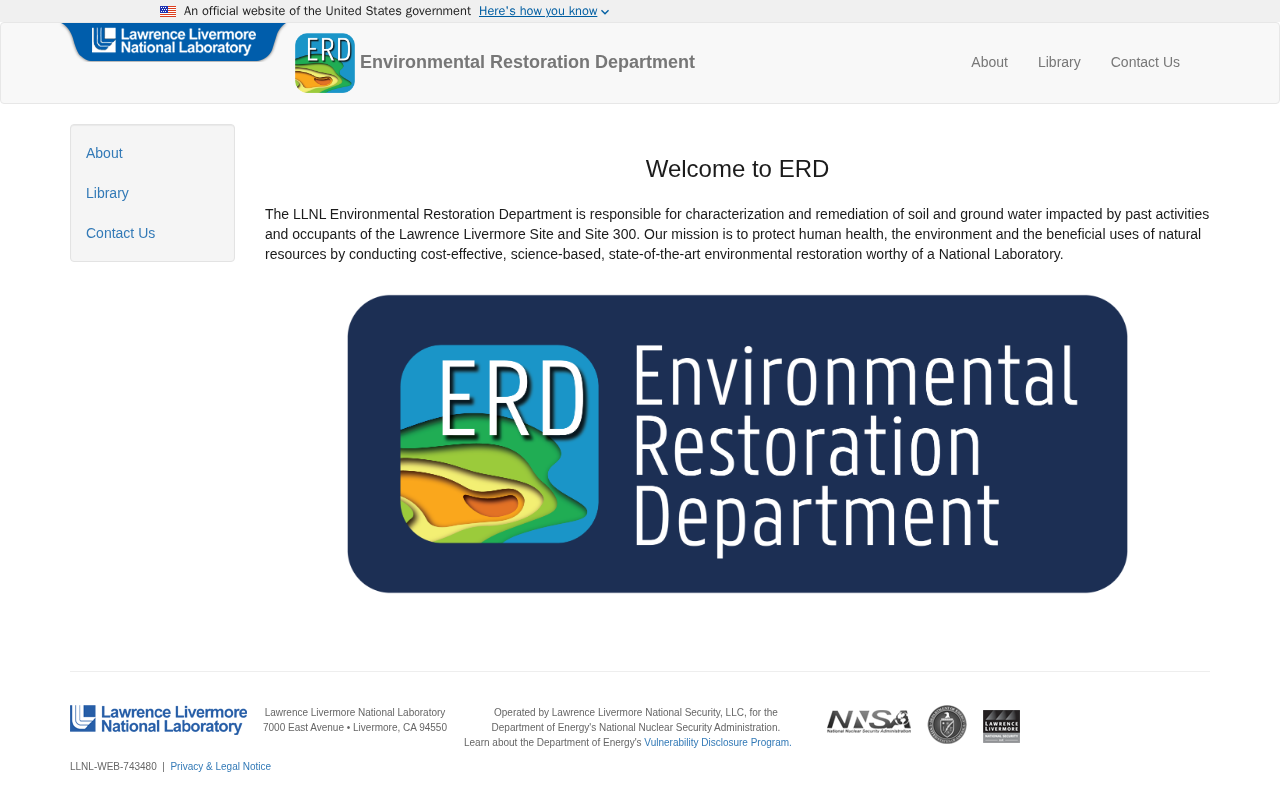Select Contact Us in the left sidebar

[x=120, y=233]
